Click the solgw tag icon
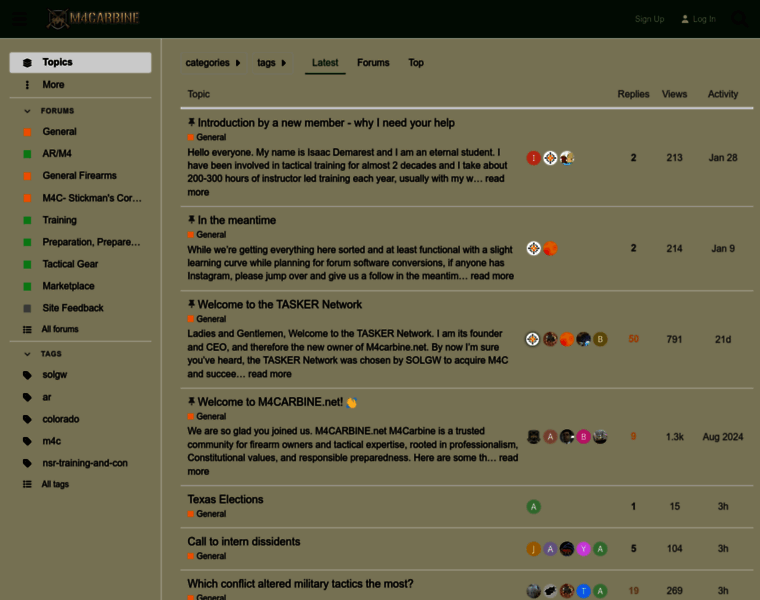760x600 pixels. [x=28, y=375]
